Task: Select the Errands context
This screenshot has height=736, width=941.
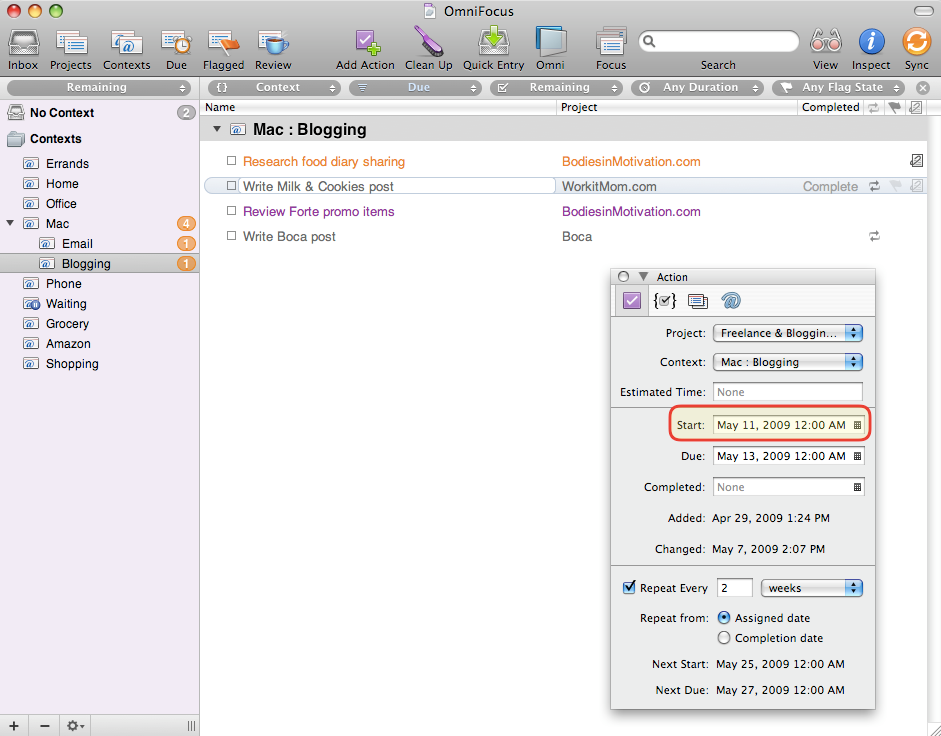Action: (67, 163)
